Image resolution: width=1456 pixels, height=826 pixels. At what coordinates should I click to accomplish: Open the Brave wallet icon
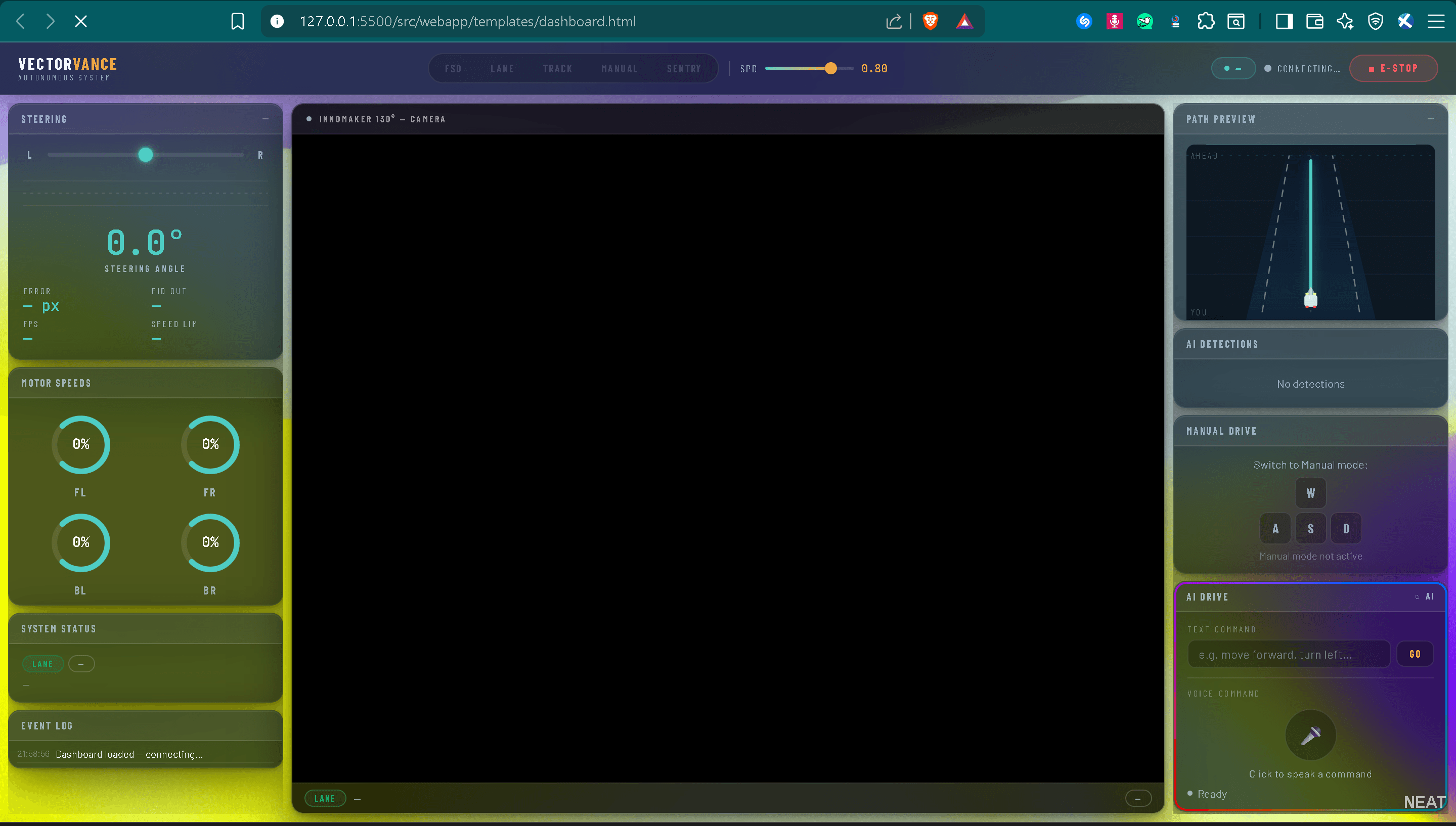tap(1315, 22)
